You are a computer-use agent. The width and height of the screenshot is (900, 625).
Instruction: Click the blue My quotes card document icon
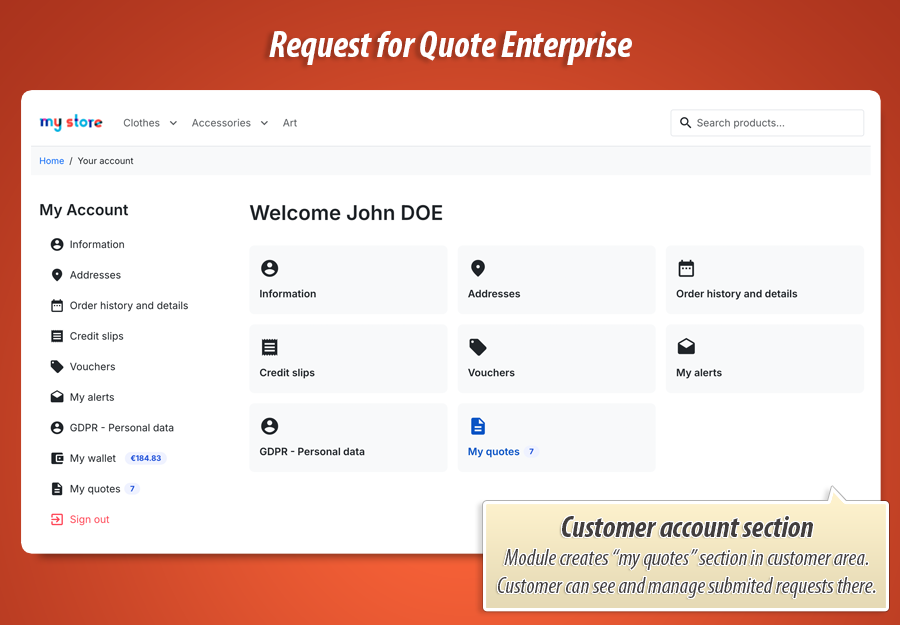[478, 426]
